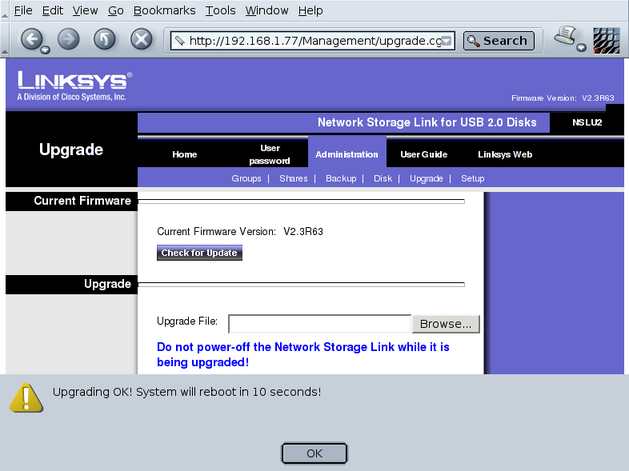
Task: Open the address bar history dropdown
Action: (x=446, y=41)
